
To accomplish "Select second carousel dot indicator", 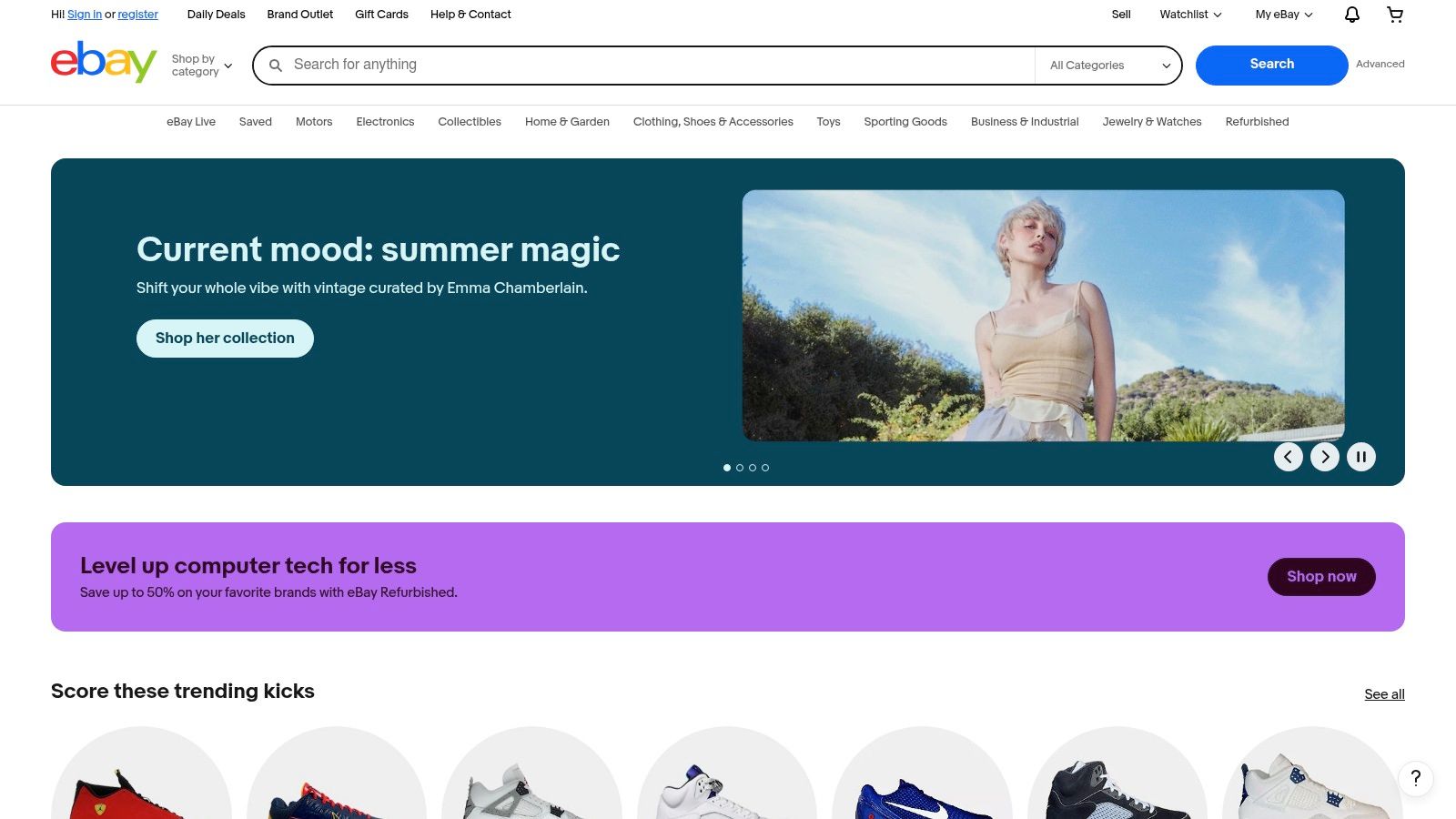I will tap(740, 468).
